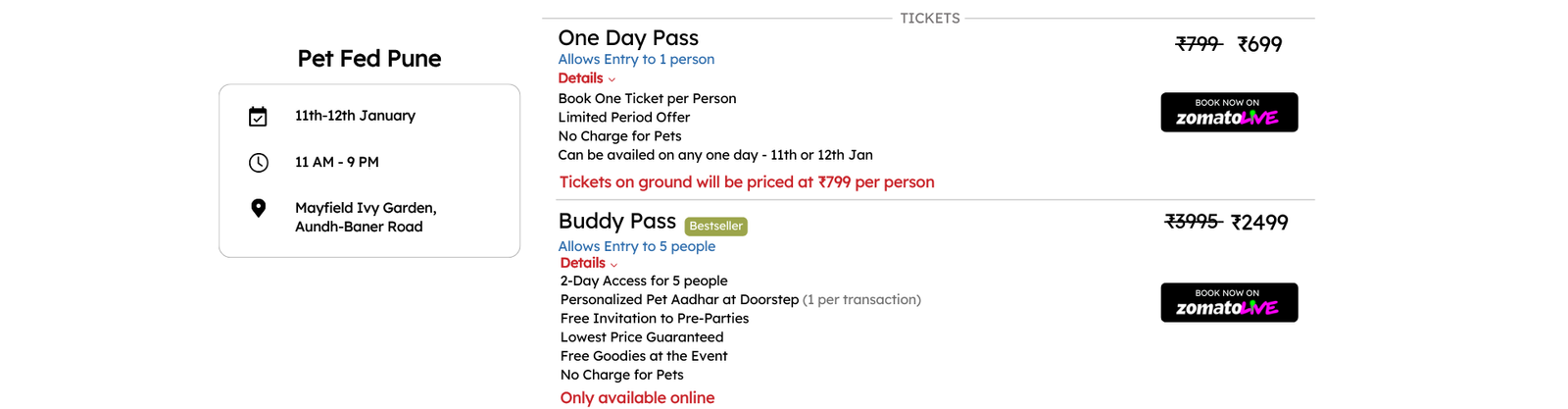Click the Zomato Live logo for One Day Pass

point(1229,113)
